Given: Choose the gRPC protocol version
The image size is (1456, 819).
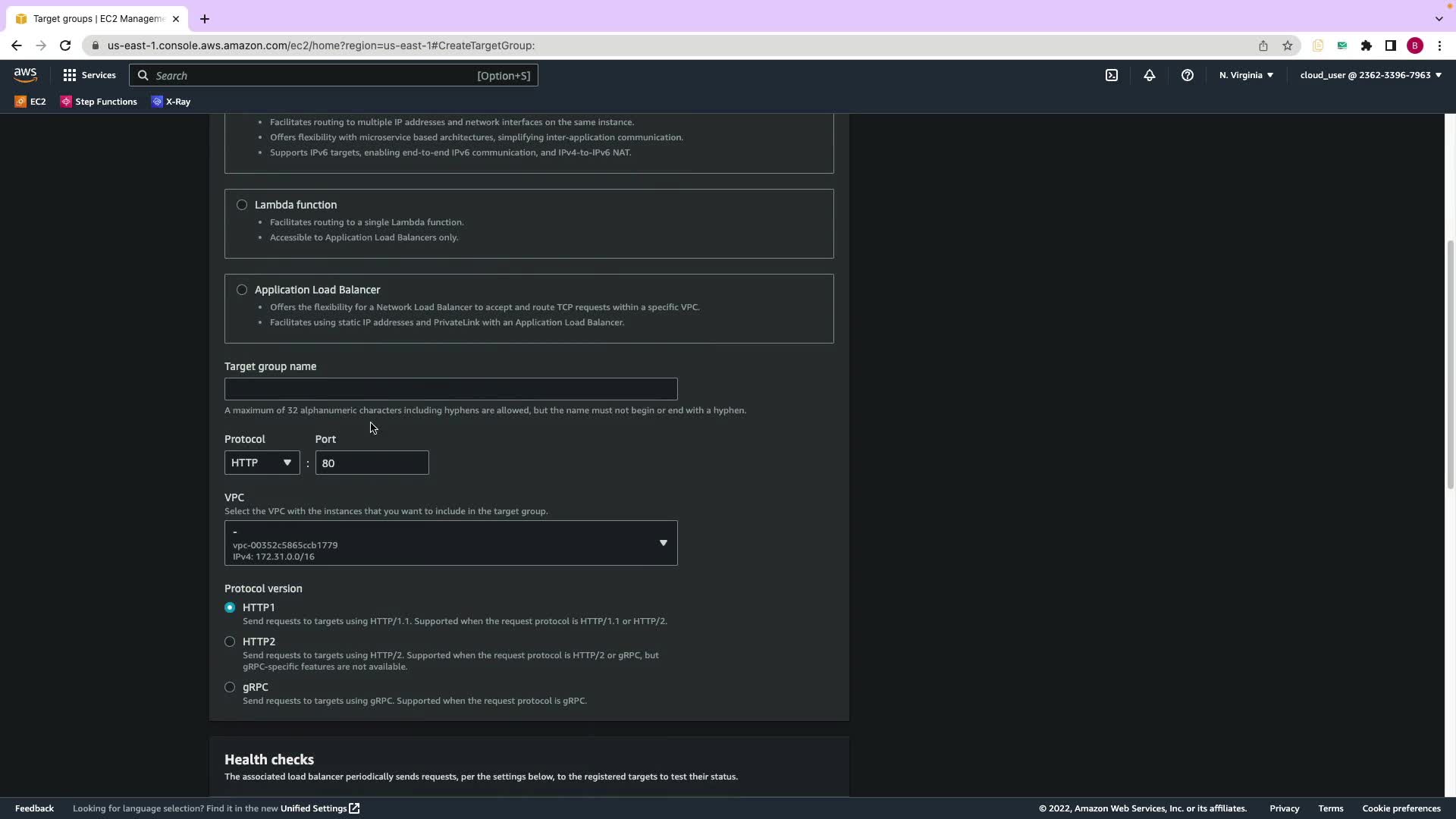Looking at the screenshot, I should (230, 687).
